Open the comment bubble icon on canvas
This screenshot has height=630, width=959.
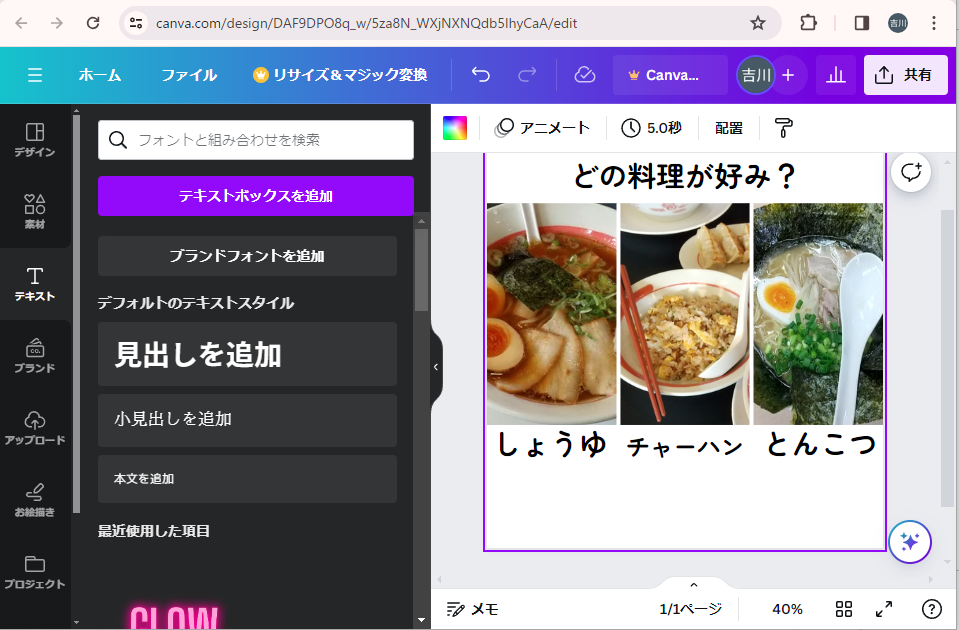pos(911,172)
